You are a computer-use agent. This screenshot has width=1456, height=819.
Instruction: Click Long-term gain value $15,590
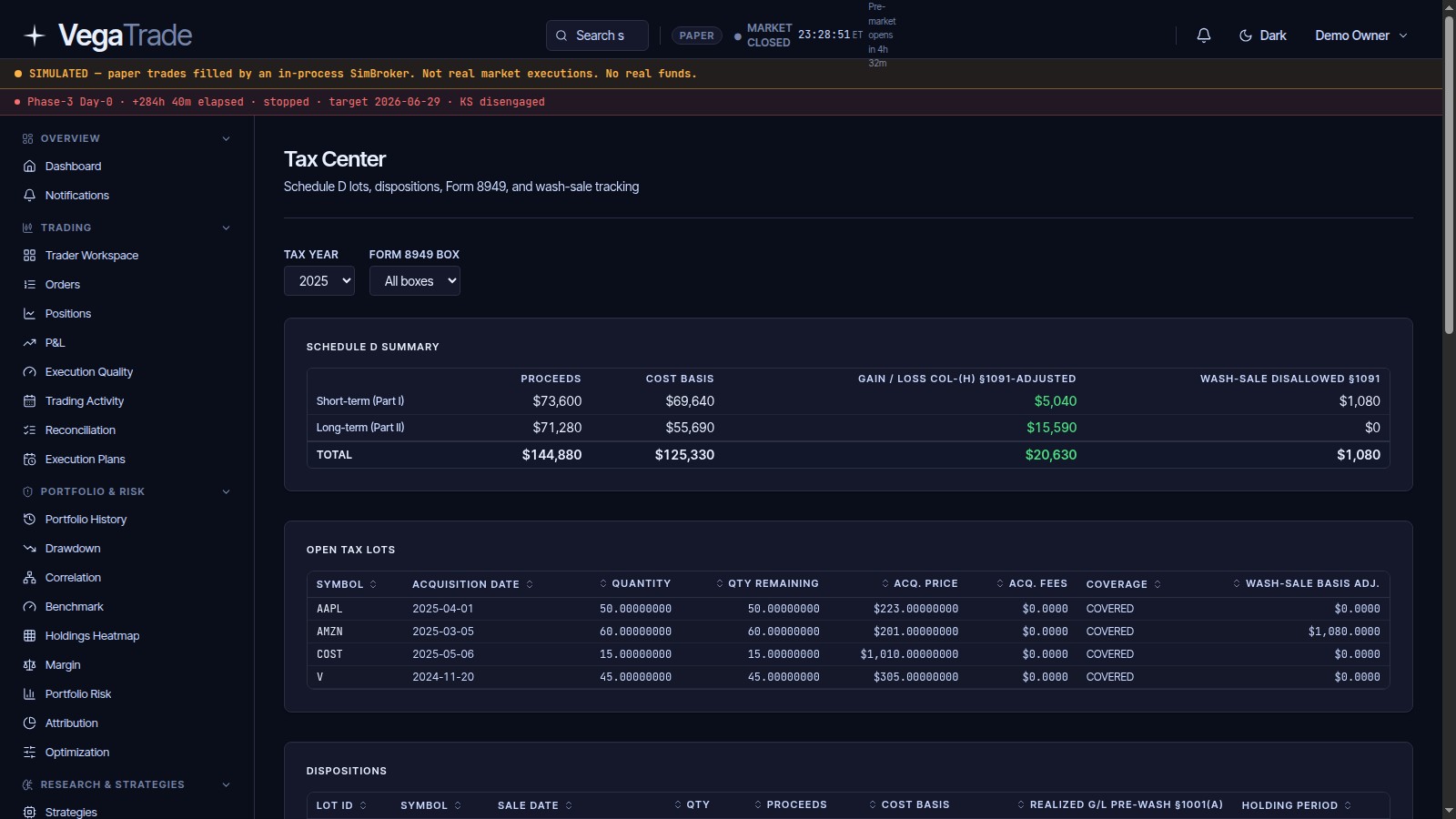click(x=1052, y=428)
